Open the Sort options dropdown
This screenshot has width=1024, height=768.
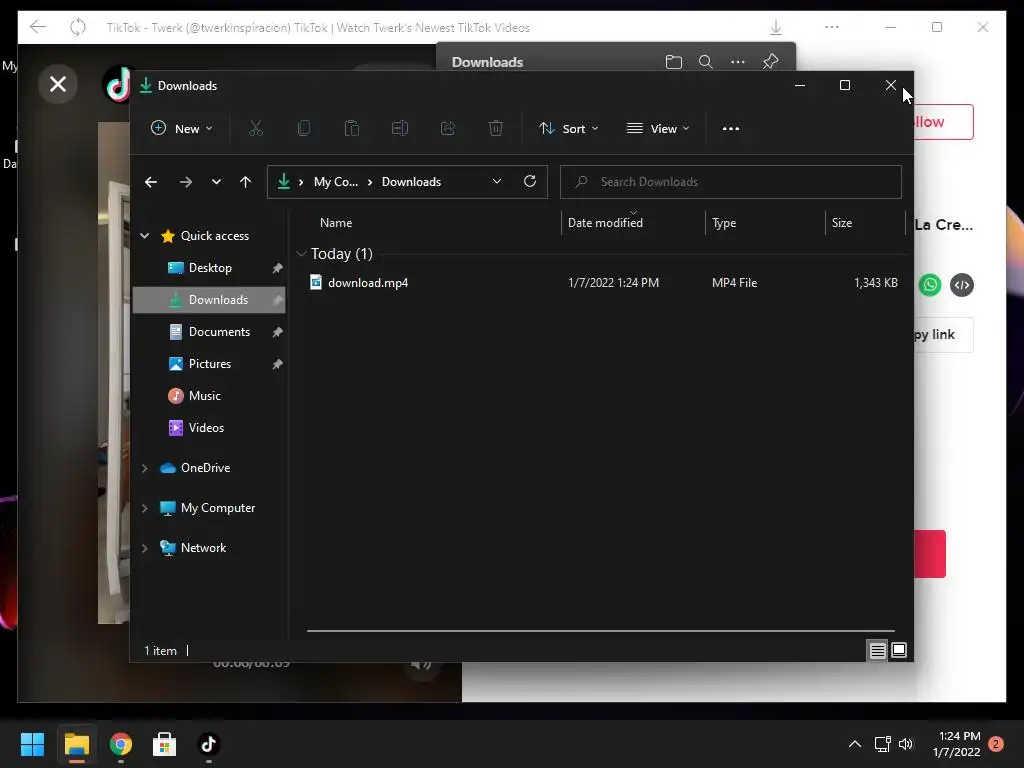pyautogui.click(x=568, y=129)
